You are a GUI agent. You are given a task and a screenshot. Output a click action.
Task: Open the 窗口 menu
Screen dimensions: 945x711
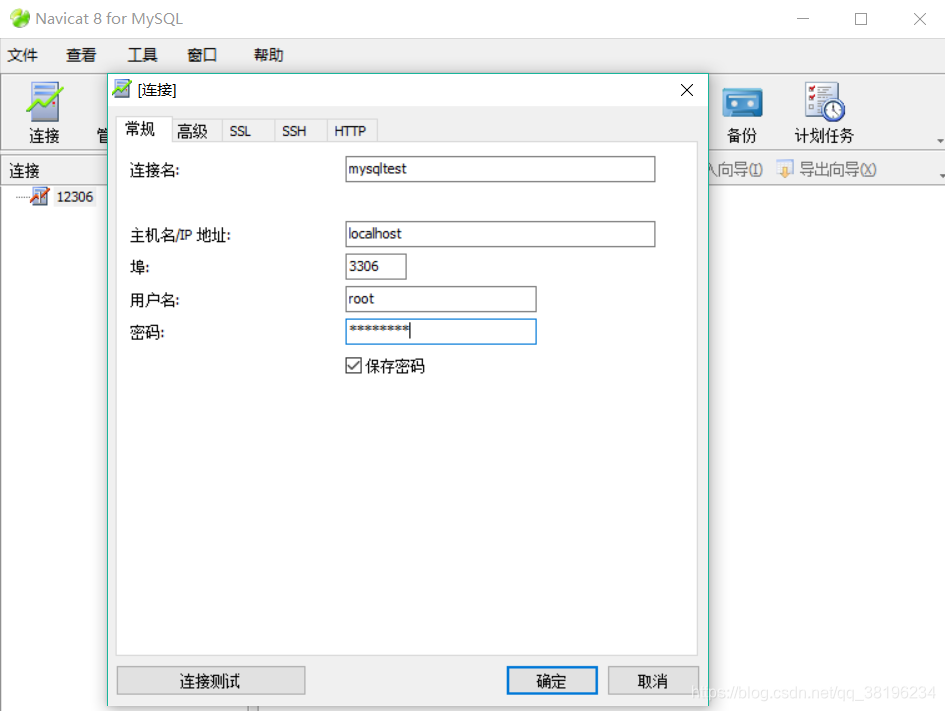pyautogui.click(x=202, y=55)
